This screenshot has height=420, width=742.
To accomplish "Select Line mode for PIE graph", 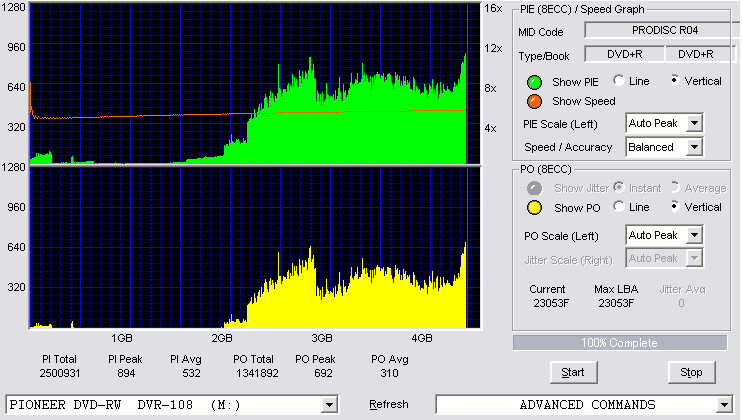I will tap(618, 80).
